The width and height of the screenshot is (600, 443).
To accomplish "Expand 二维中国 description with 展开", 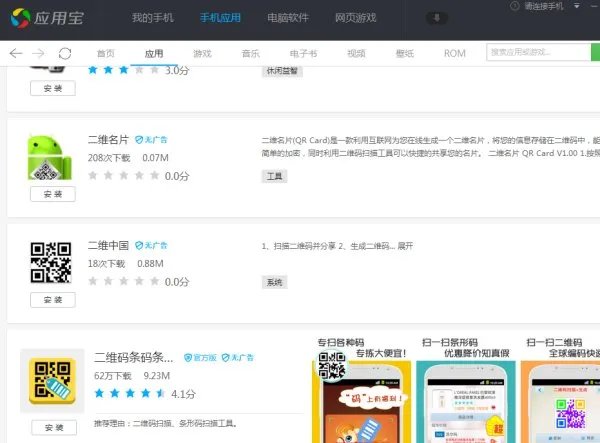I will [x=405, y=246].
